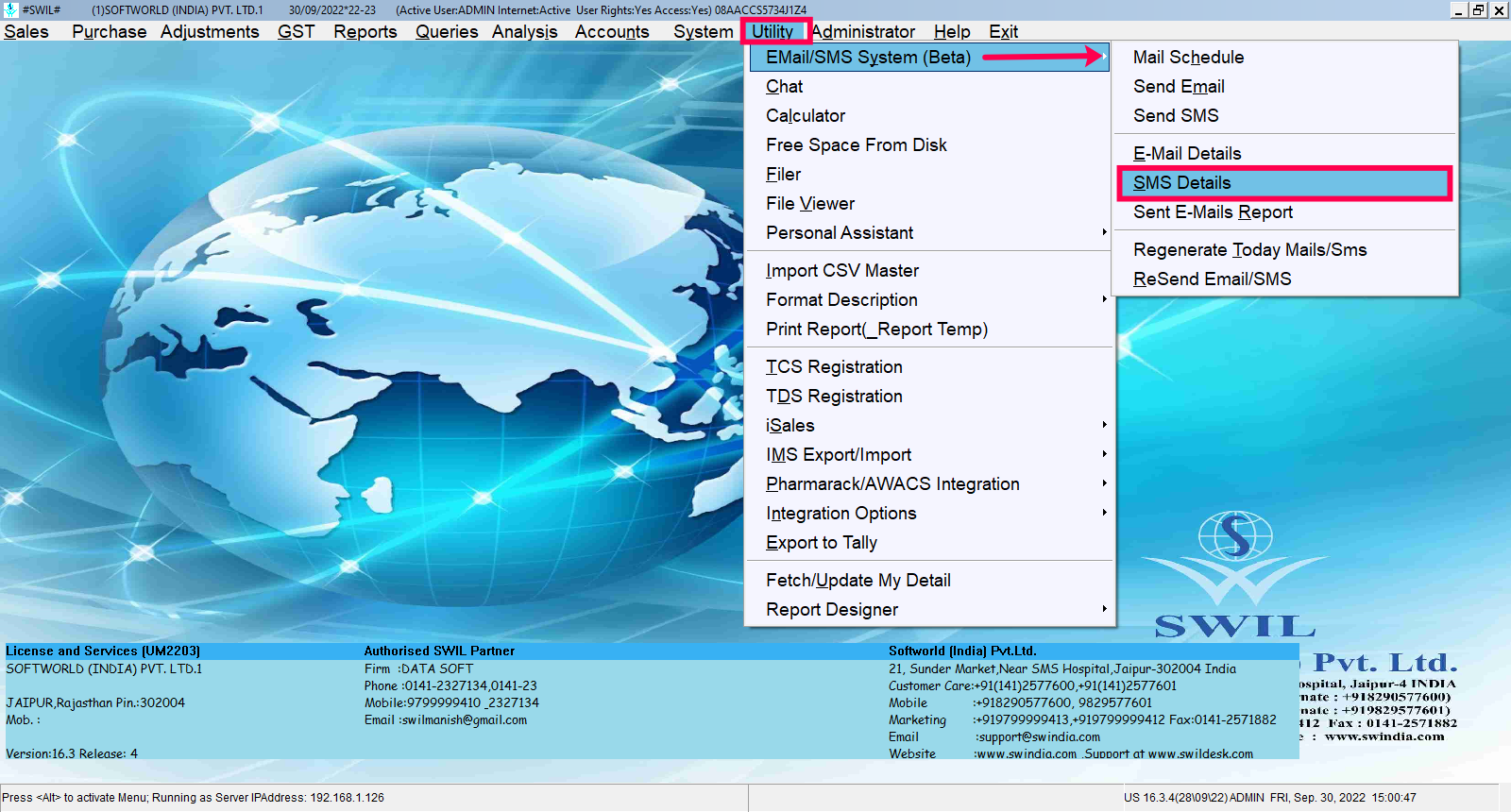The width and height of the screenshot is (1511, 812).
Task: Open the Adjustments menu
Action: point(210,31)
